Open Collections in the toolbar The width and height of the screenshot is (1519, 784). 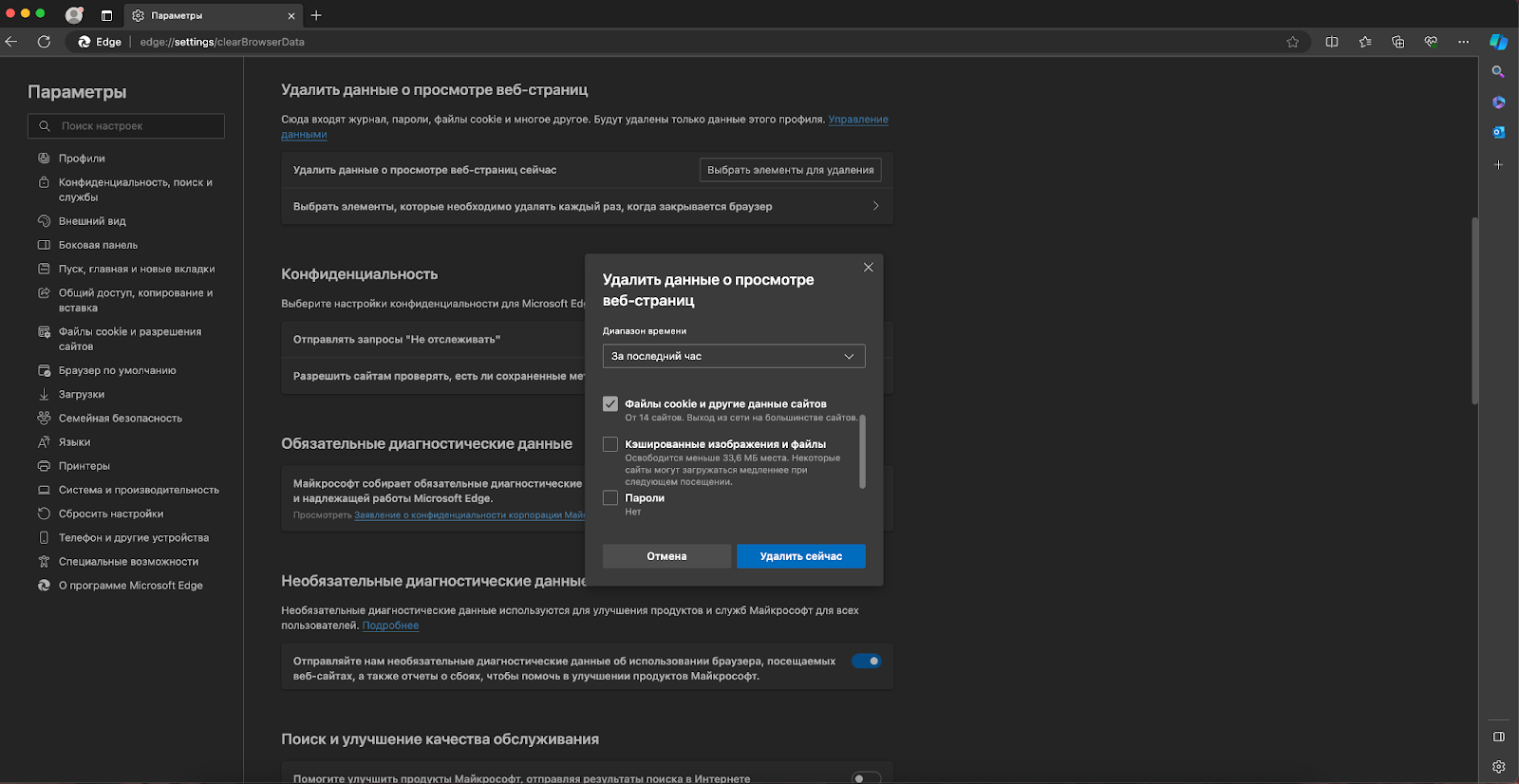[x=1397, y=42]
